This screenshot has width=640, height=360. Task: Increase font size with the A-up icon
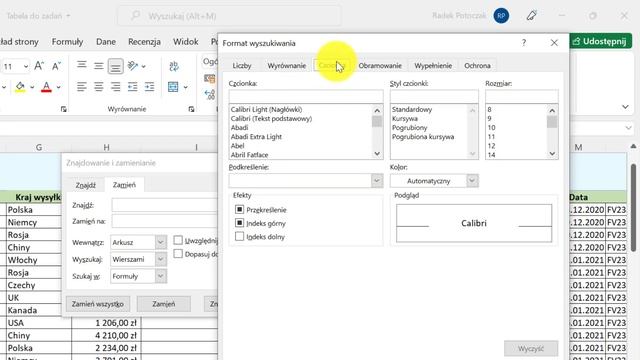point(39,66)
